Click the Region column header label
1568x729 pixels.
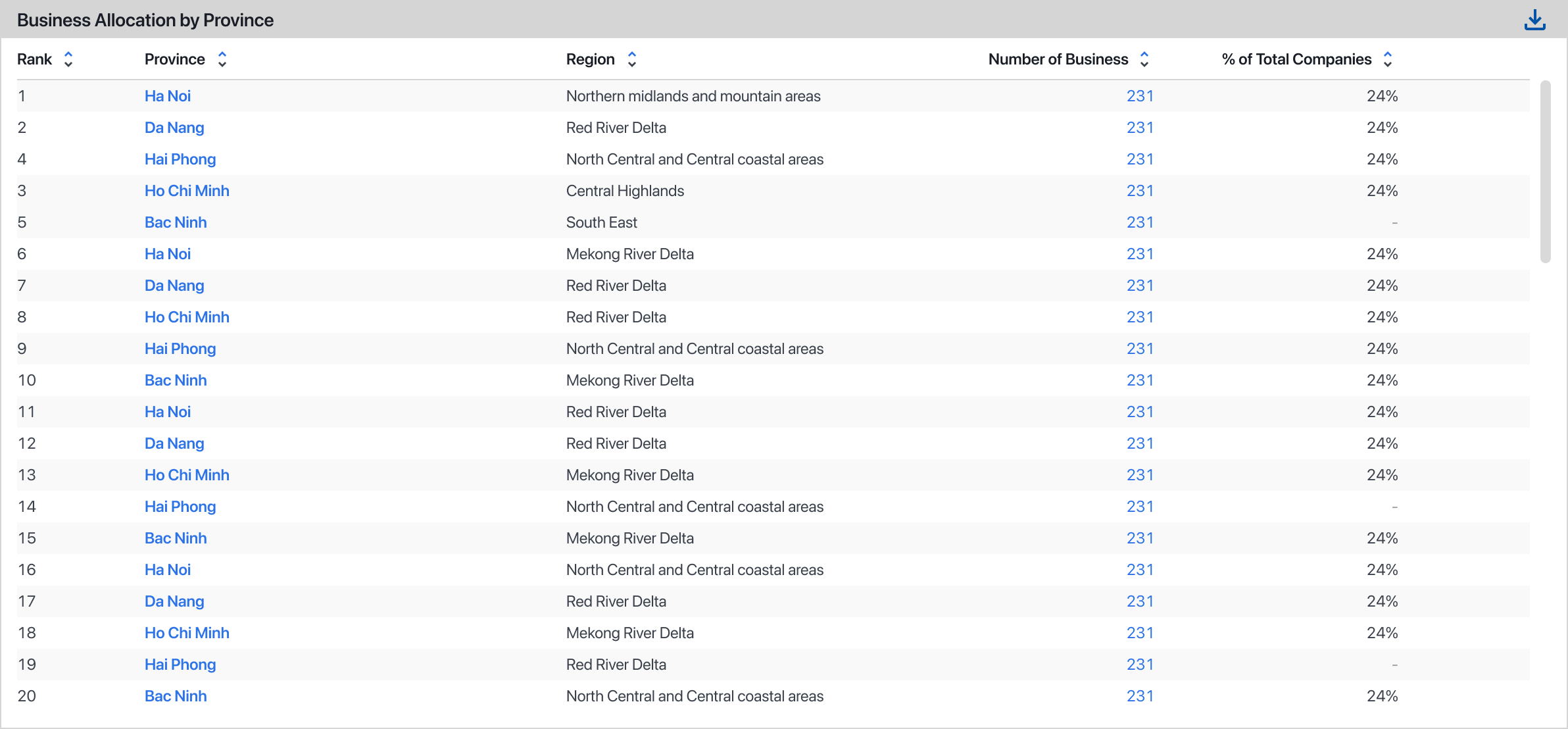pos(590,59)
